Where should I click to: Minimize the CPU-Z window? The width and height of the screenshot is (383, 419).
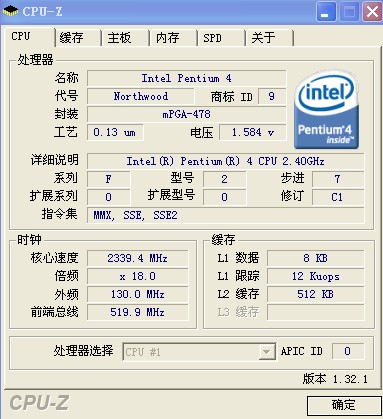[x=325, y=12]
